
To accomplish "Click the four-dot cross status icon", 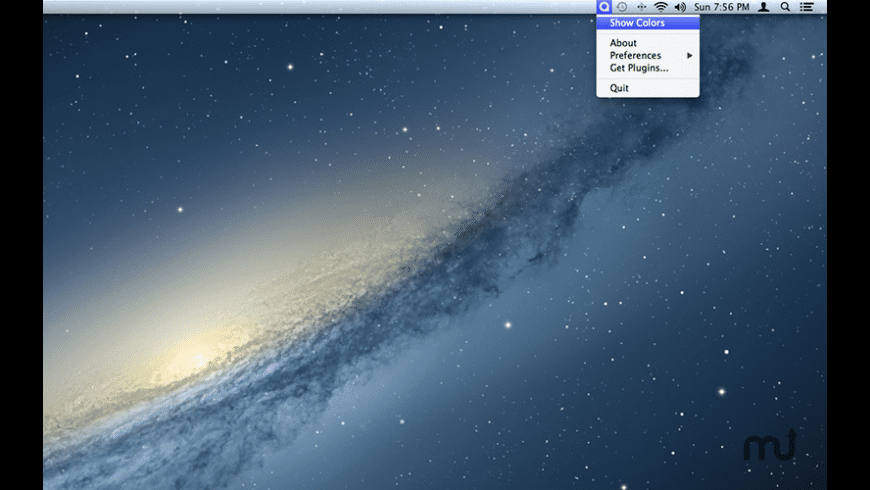I will click(641, 6).
